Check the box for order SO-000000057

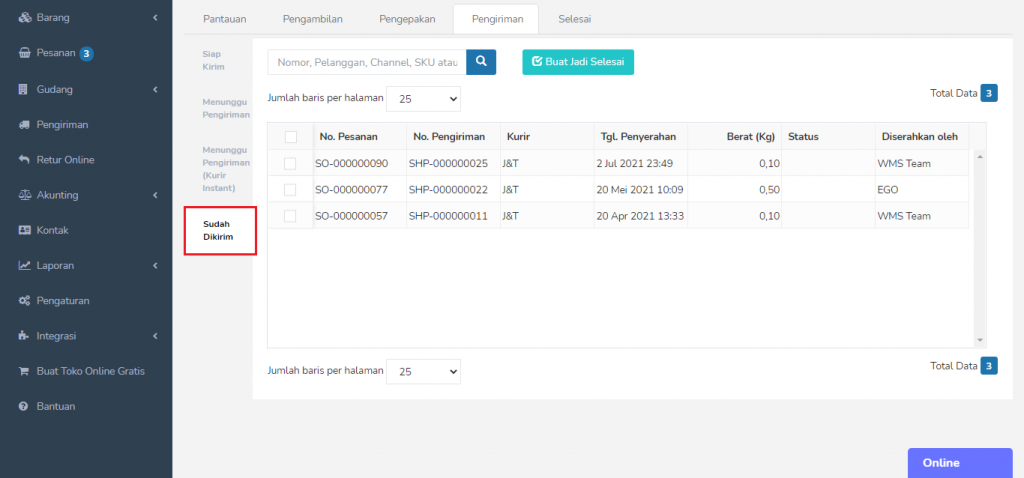tap(290, 216)
